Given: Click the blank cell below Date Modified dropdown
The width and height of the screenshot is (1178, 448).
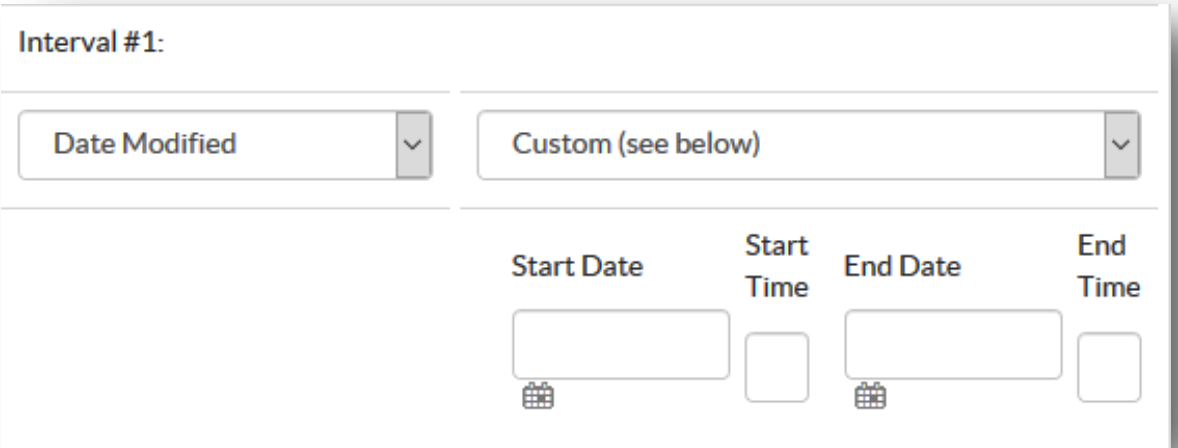Looking at the screenshot, I should [x=225, y=327].
